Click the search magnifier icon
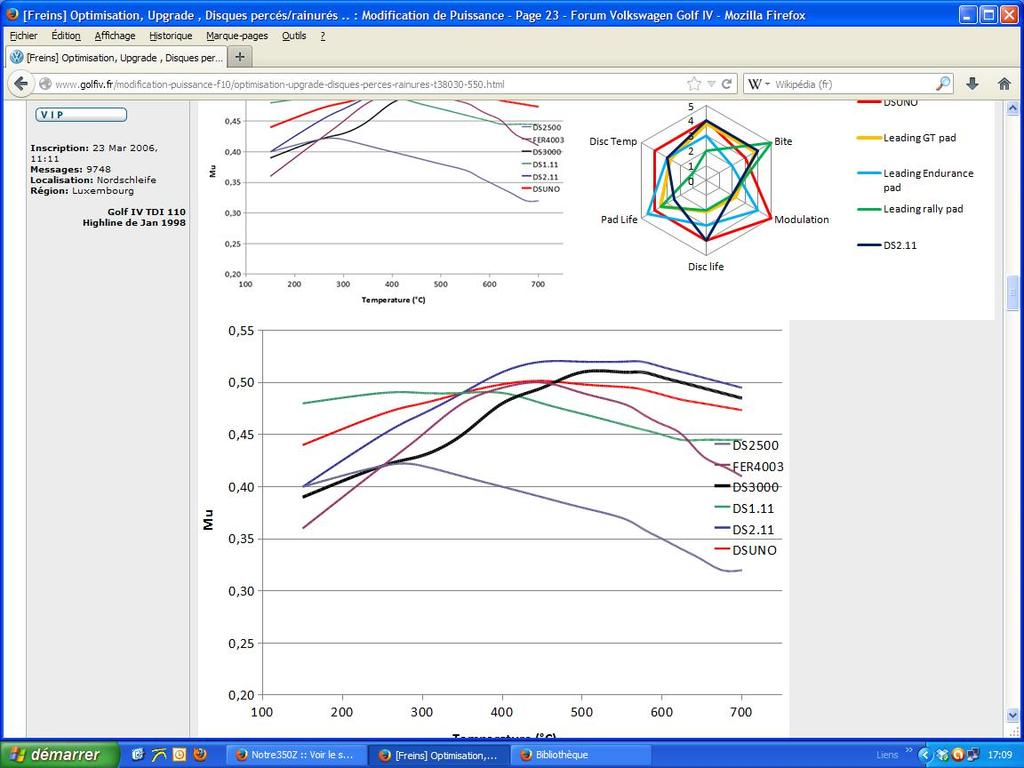The height and width of the screenshot is (768, 1024). pos(943,84)
